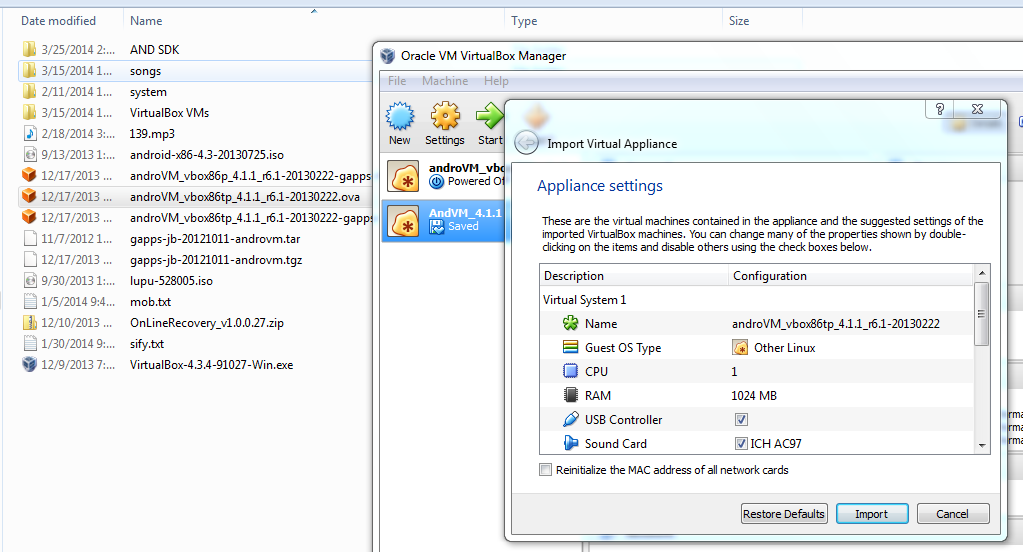Click the mob.txt text file icon

pos(29,301)
